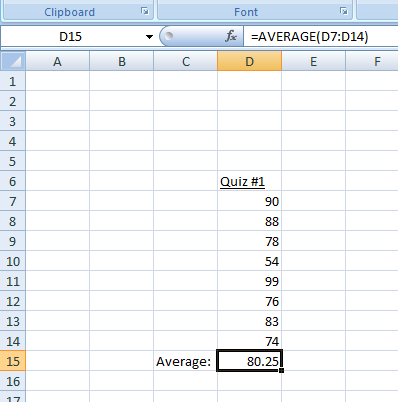Select row 15 header

(13, 361)
